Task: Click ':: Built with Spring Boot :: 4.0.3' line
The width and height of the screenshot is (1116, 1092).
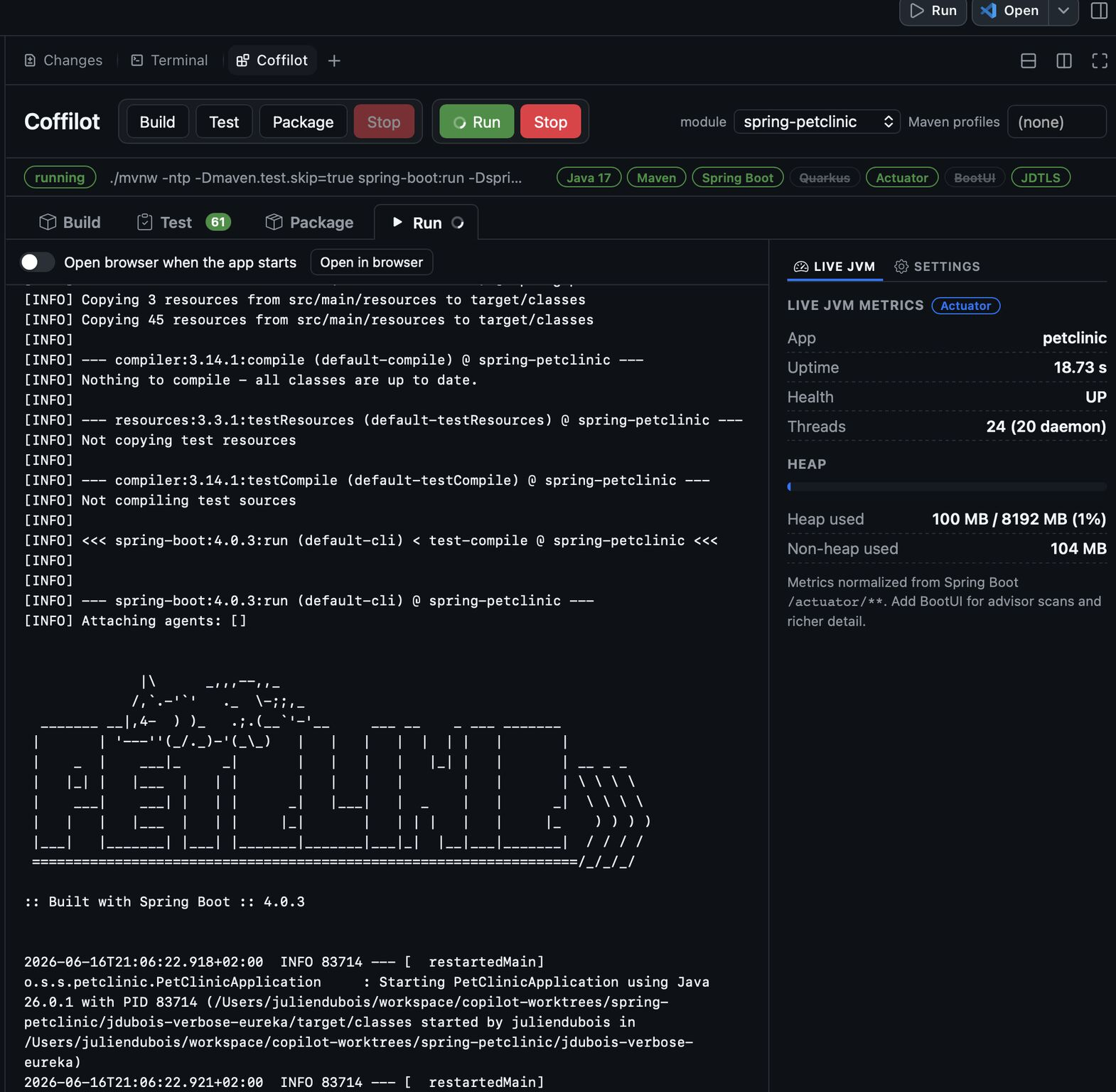Action: [165, 901]
